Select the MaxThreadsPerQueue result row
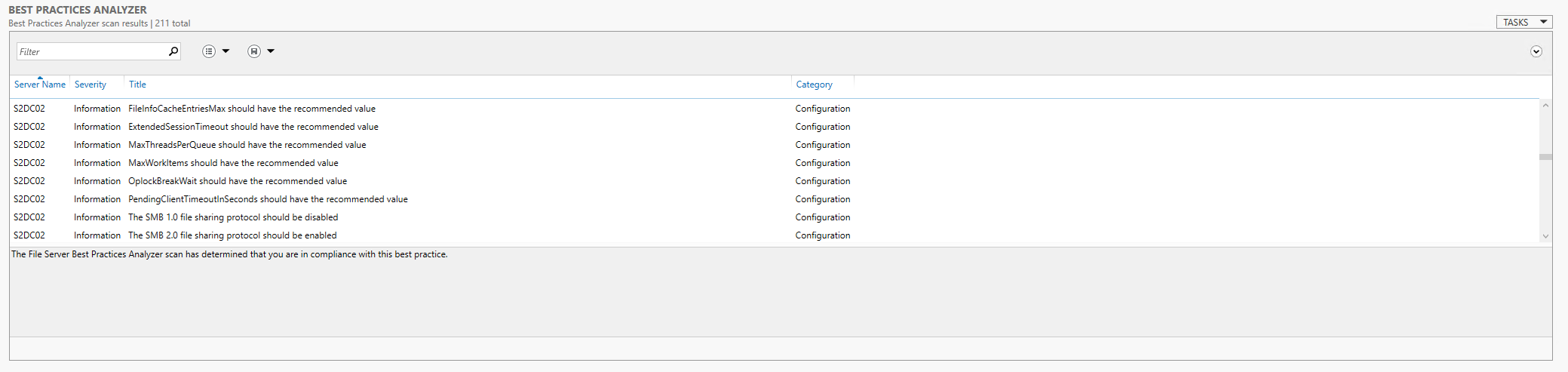1568x372 pixels. tap(247, 145)
